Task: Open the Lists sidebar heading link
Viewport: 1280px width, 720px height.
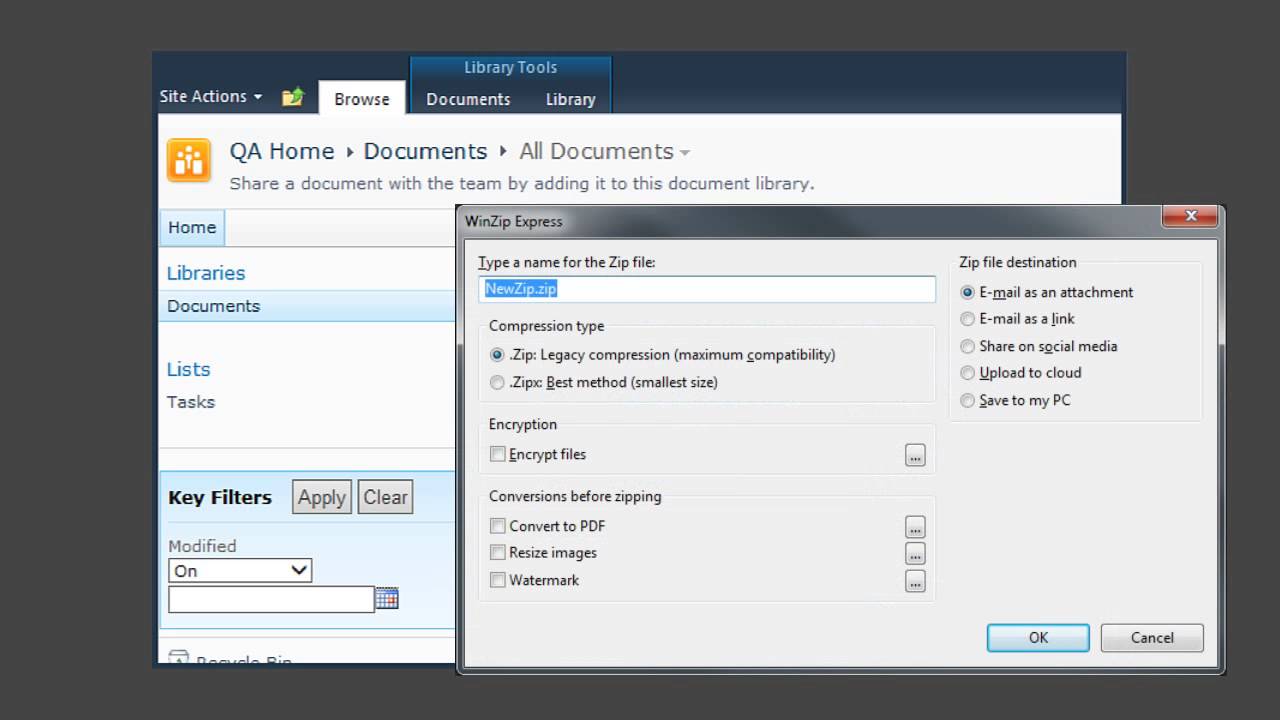Action: pos(188,369)
